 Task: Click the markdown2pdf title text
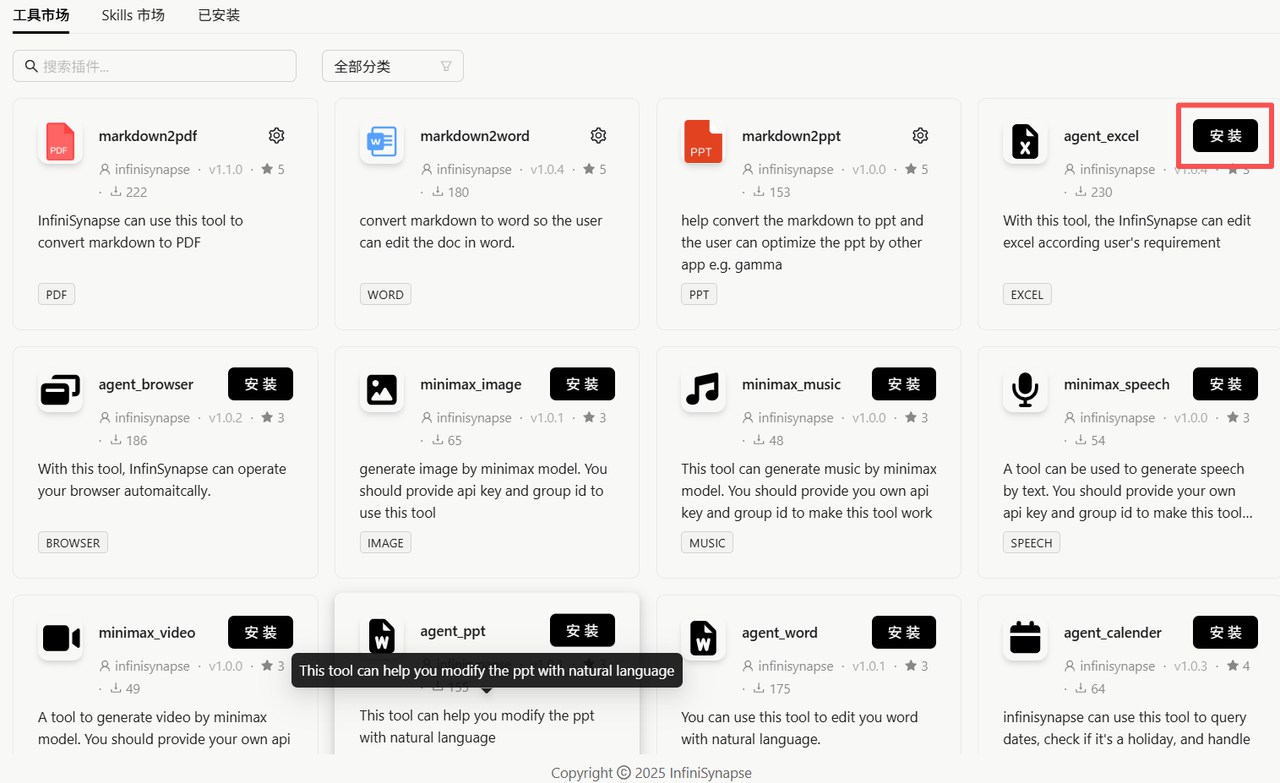[148, 136]
